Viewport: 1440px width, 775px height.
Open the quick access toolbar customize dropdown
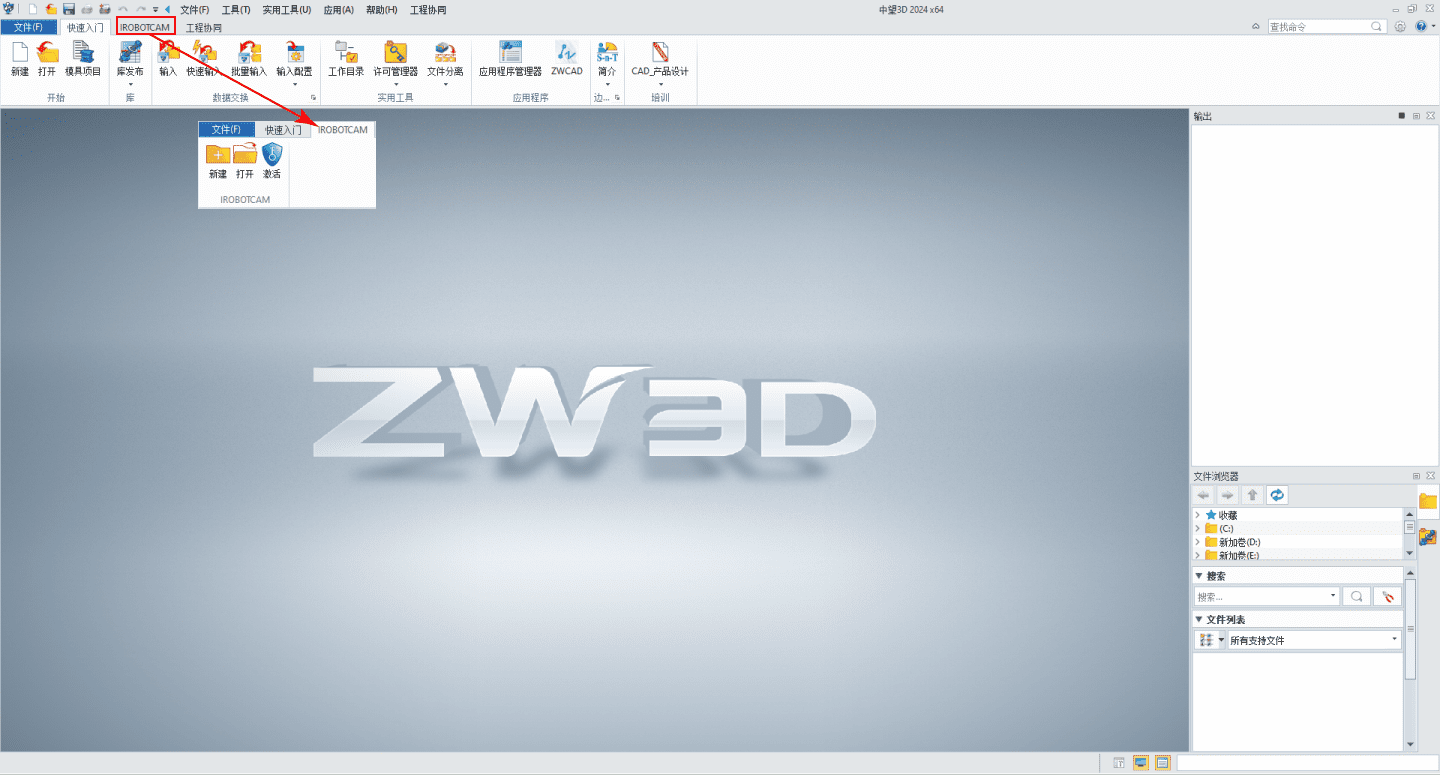[x=155, y=9]
